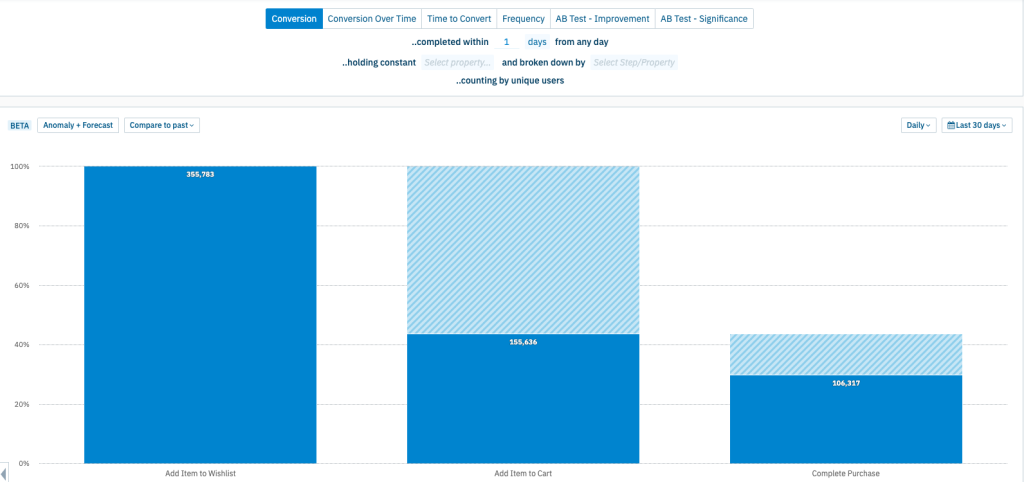Select the Conversion tab
The image size is (1024, 482).
294,19
